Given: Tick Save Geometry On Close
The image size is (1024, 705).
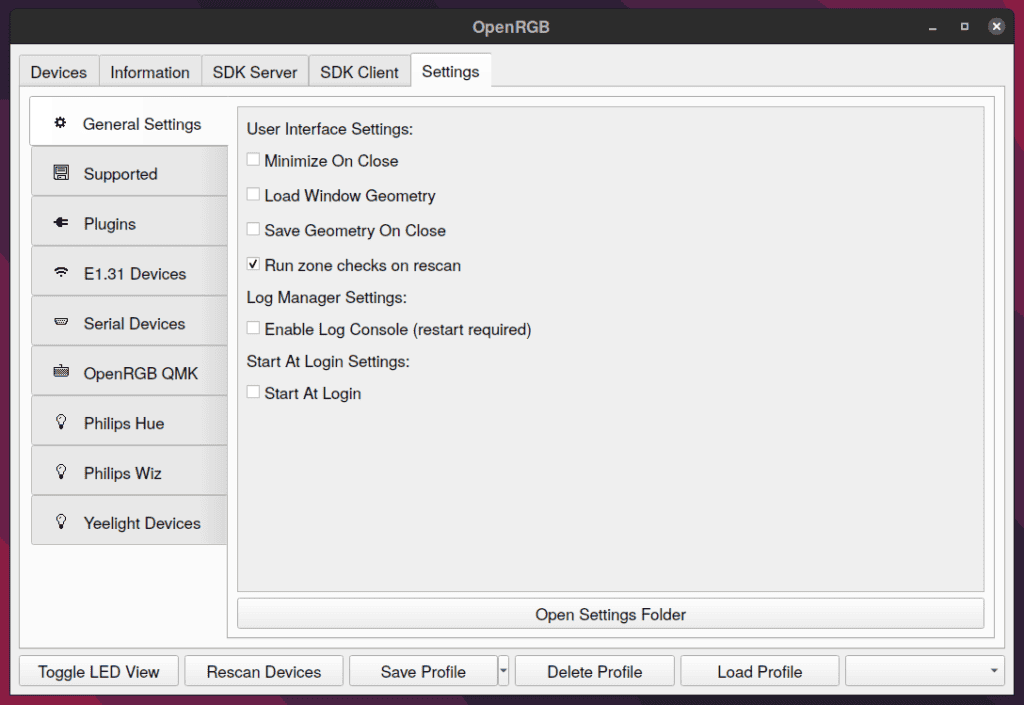Looking at the screenshot, I should pos(253,229).
